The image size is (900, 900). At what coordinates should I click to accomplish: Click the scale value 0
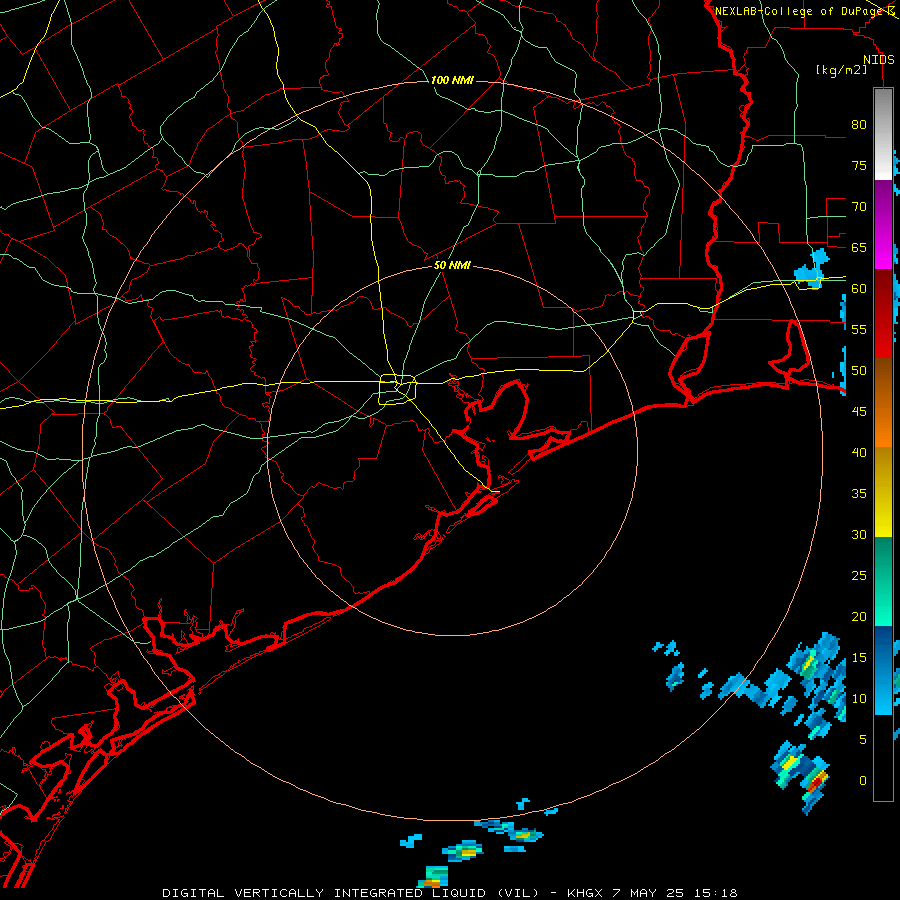tap(863, 781)
